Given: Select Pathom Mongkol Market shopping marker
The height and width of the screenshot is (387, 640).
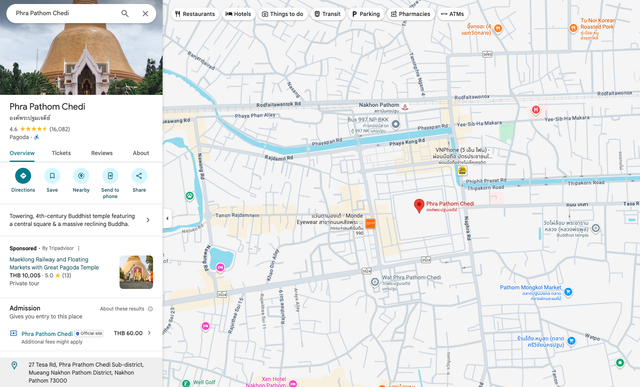Looking at the screenshot, I should click(x=568, y=291).
